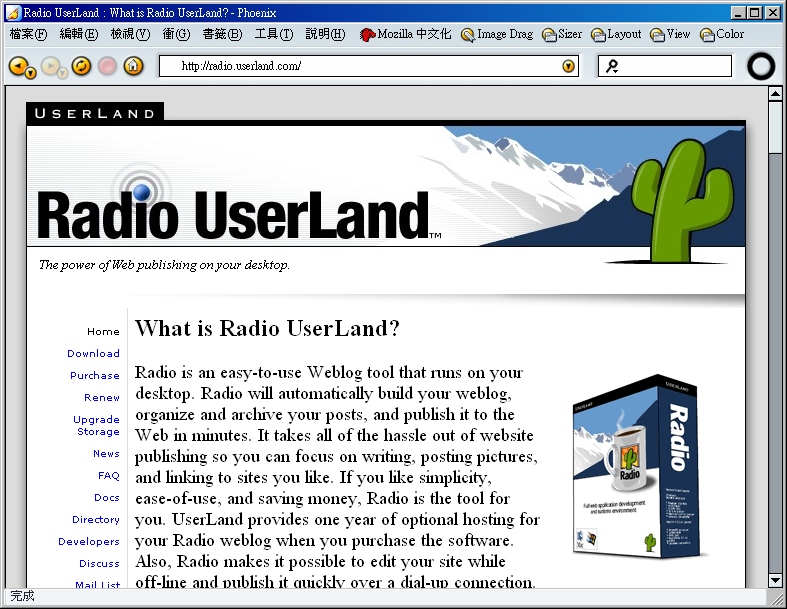Click the Home sidebar link
This screenshot has height=609, width=787.
click(x=103, y=331)
